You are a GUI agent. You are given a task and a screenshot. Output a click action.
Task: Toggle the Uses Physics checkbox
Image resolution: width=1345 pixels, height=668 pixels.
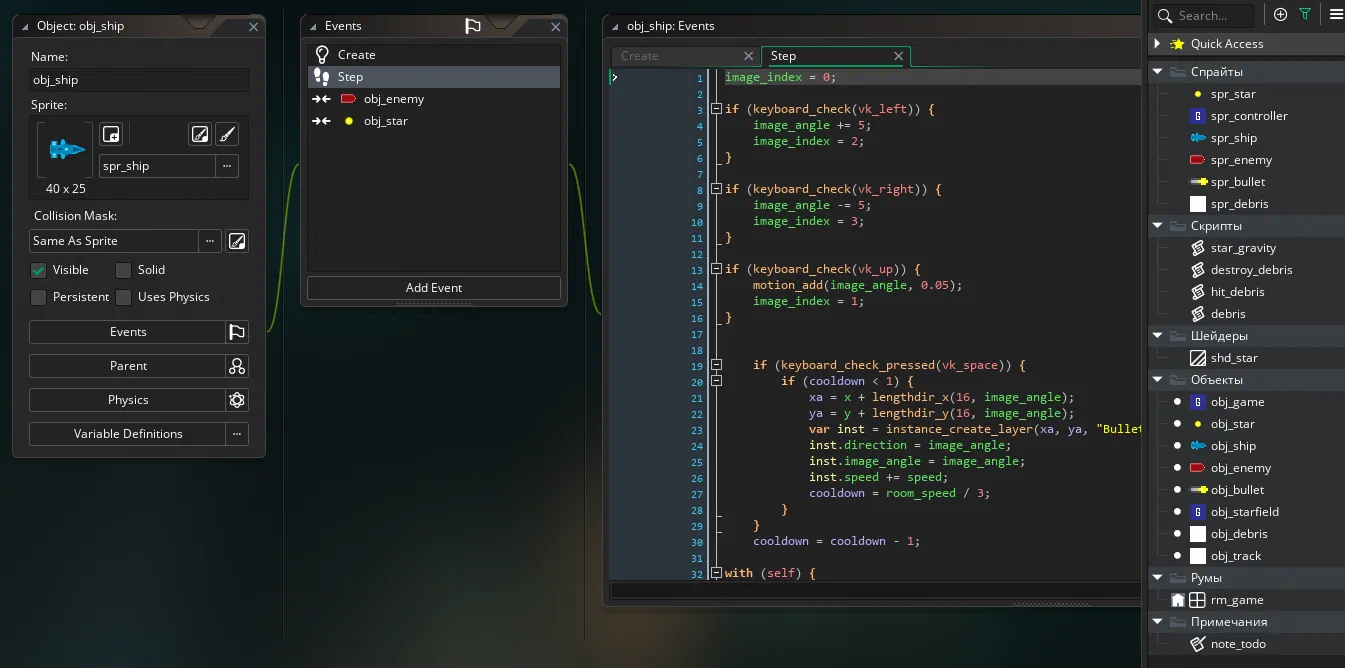[x=123, y=297]
